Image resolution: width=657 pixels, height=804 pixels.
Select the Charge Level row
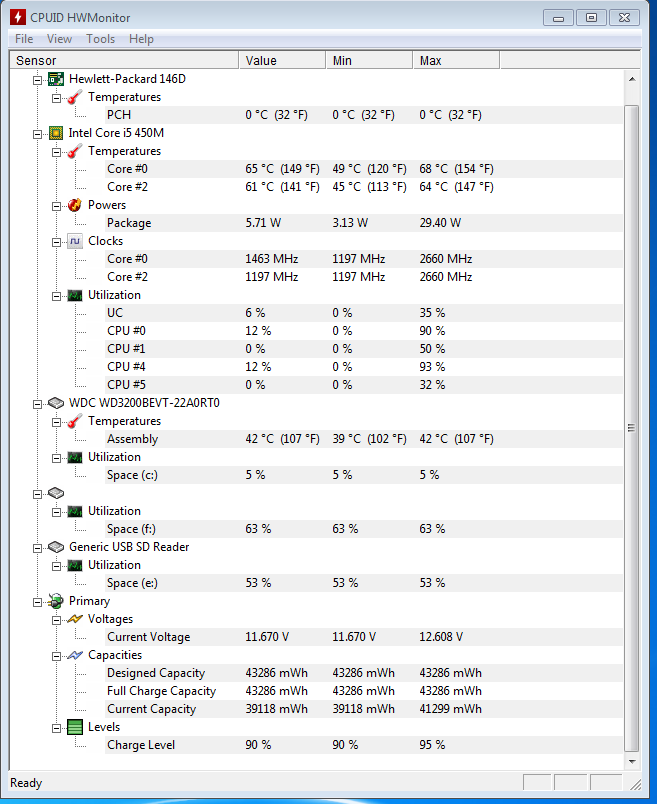(364, 745)
